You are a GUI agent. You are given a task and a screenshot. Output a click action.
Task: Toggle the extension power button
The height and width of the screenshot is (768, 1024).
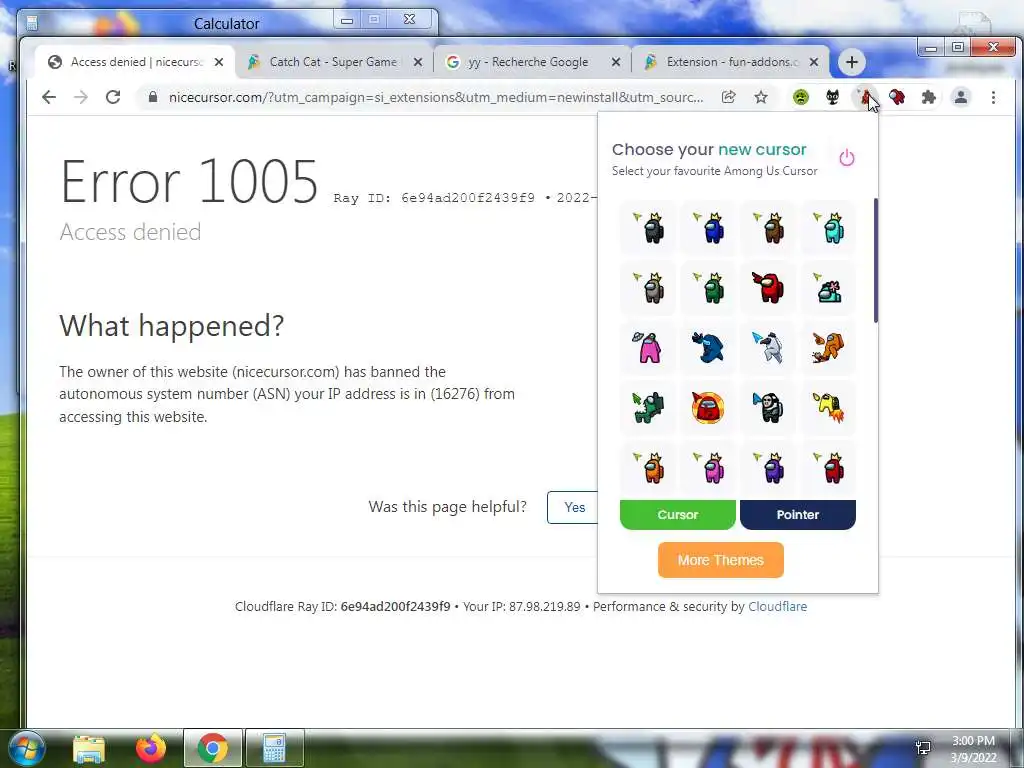(846, 157)
